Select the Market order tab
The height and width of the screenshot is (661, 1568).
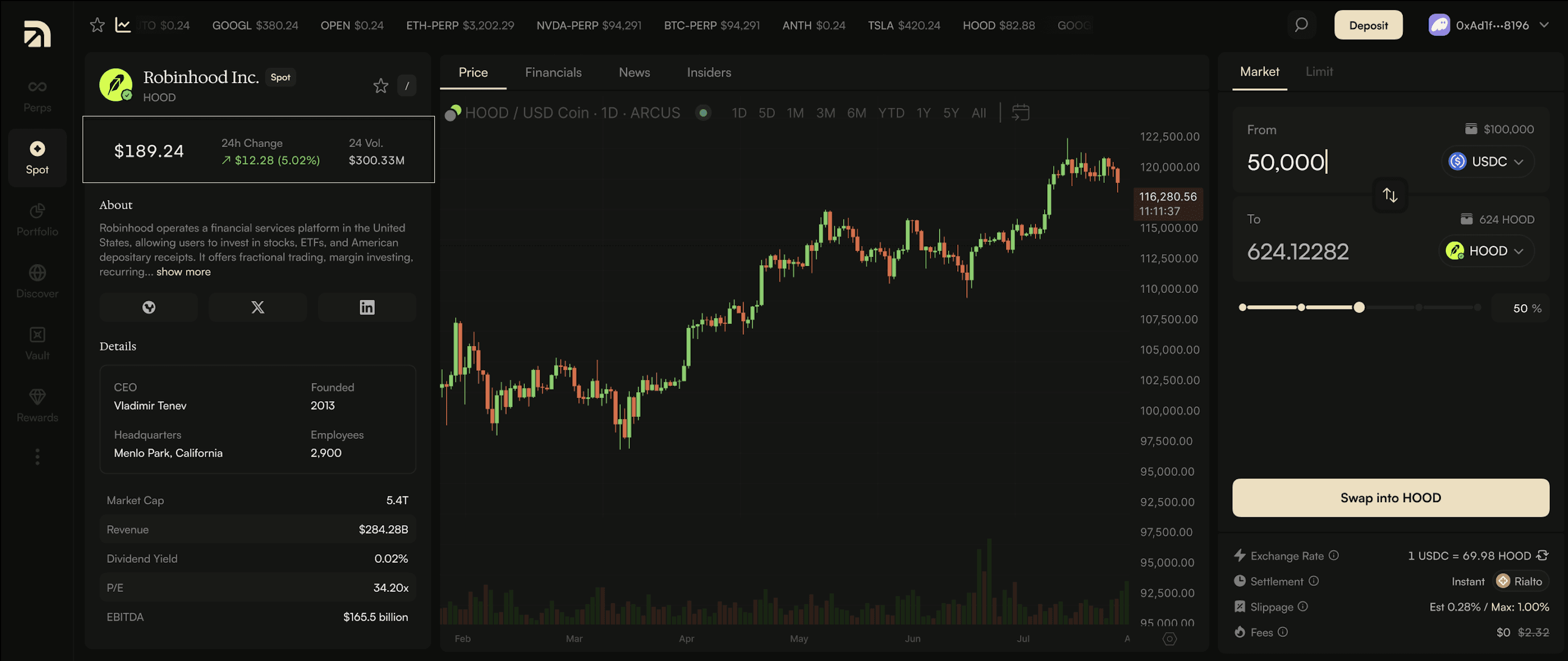point(1260,72)
